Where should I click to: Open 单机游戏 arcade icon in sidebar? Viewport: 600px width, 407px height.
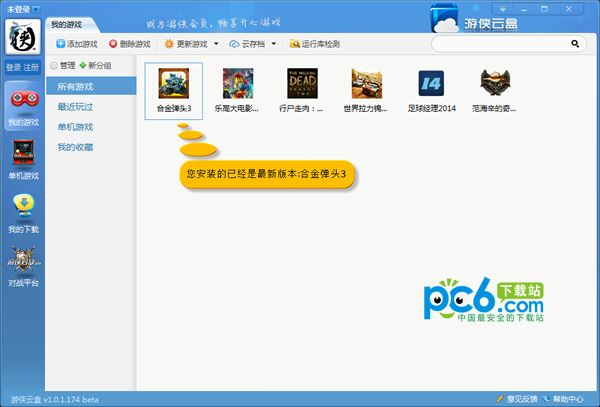click(x=22, y=160)
